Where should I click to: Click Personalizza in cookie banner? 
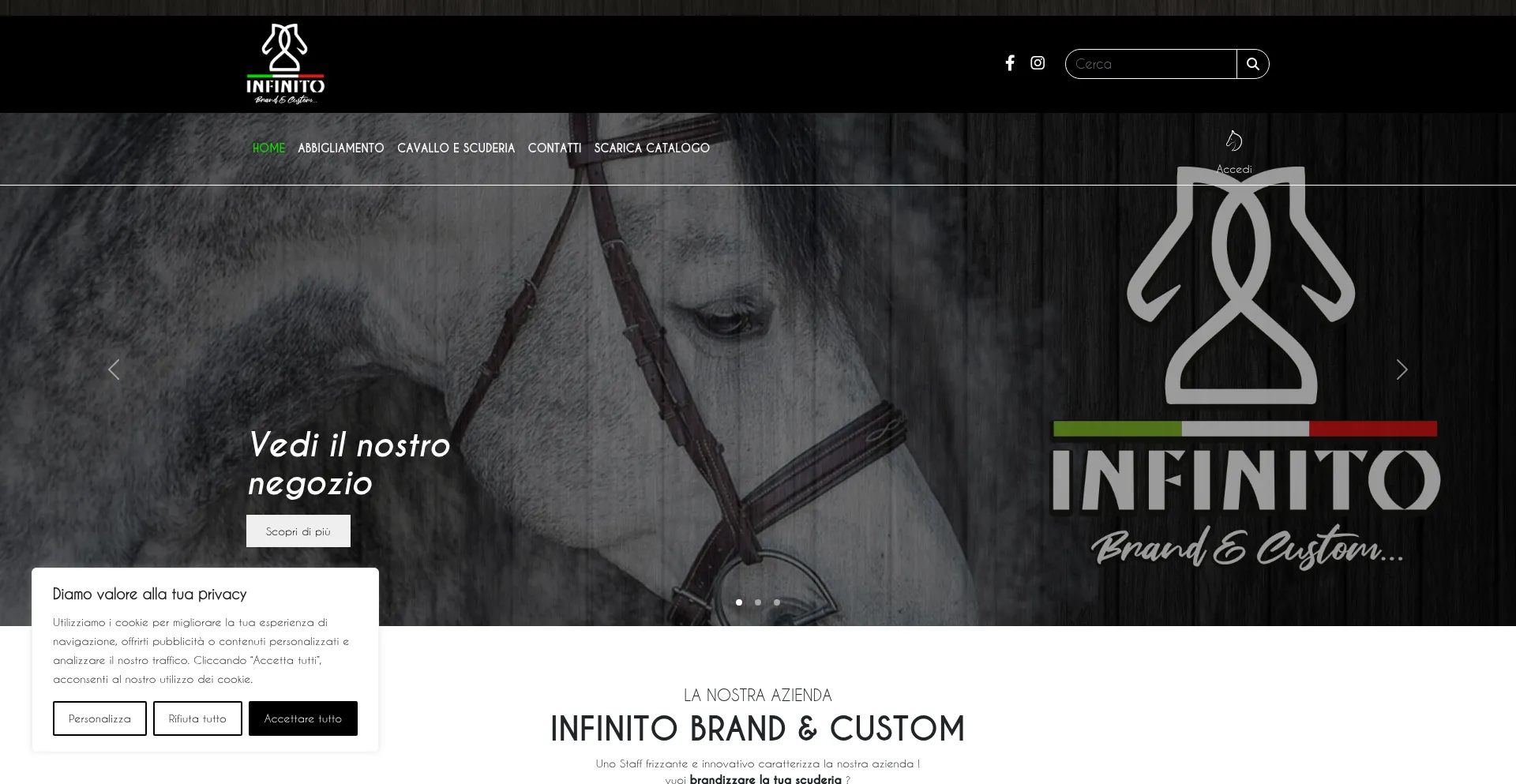coord(99,718)
